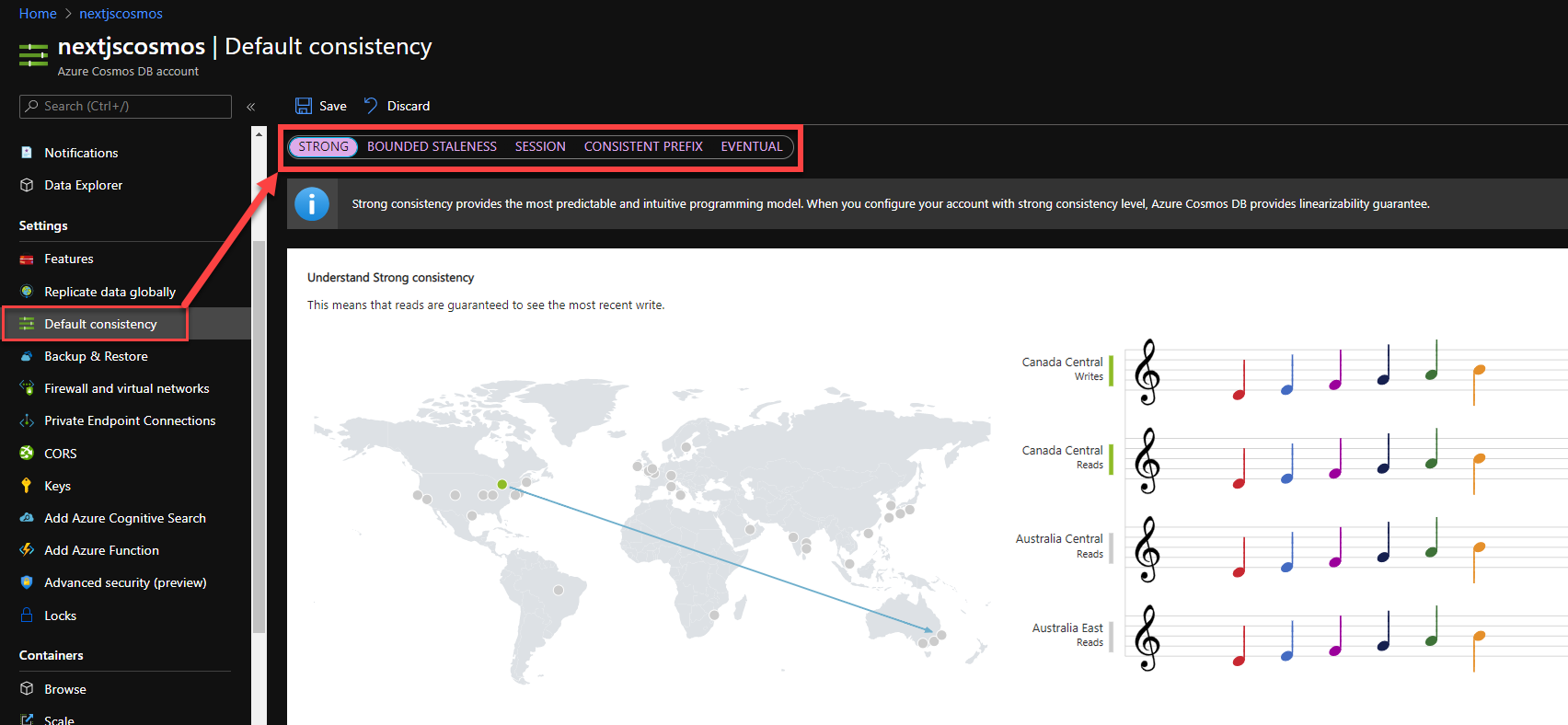1568x725 pixels.
Task: Select STRONG consistency level
Action: tap(323, 147)
